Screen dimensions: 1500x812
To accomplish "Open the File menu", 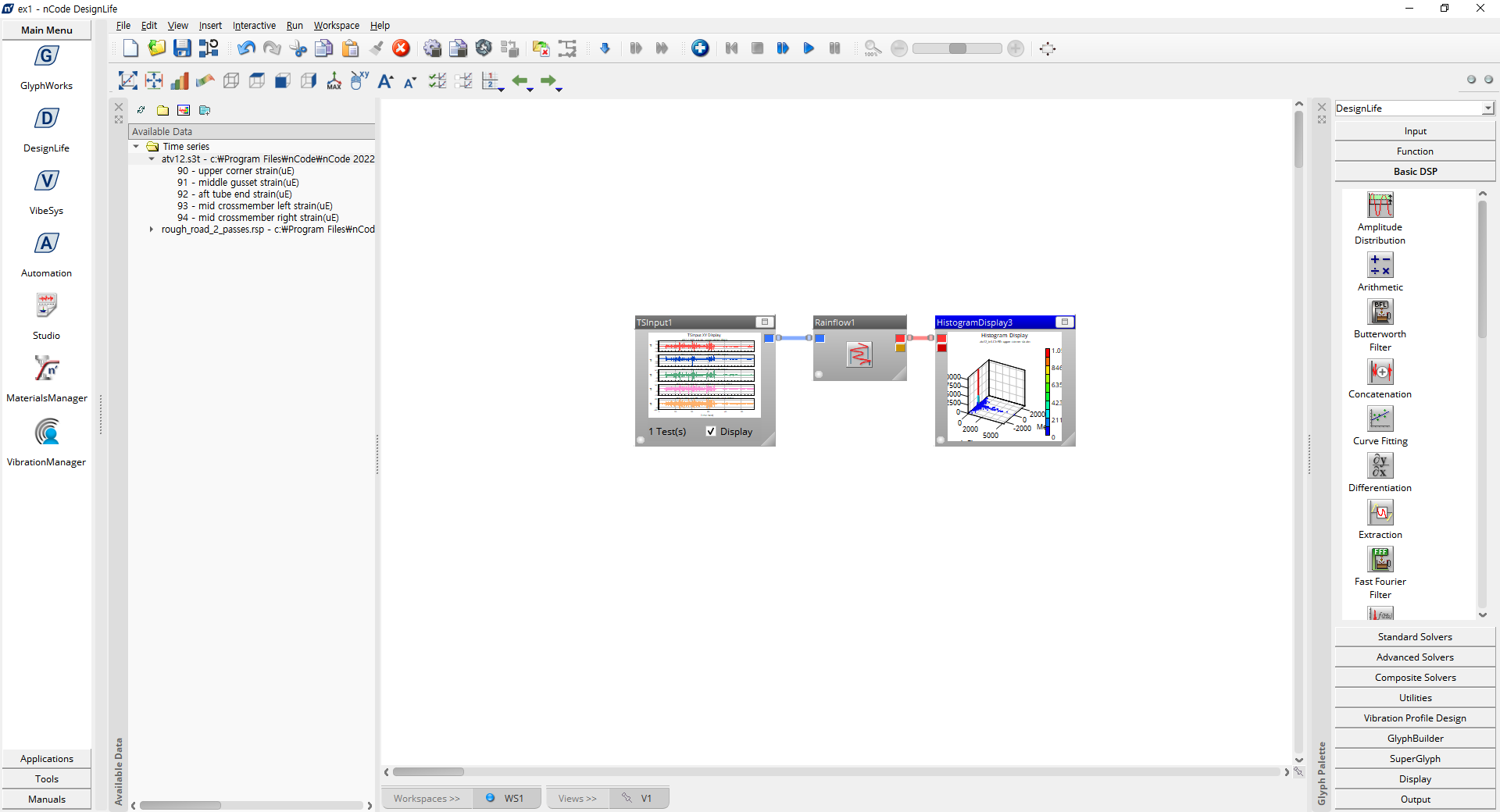I will click(123, 25).
